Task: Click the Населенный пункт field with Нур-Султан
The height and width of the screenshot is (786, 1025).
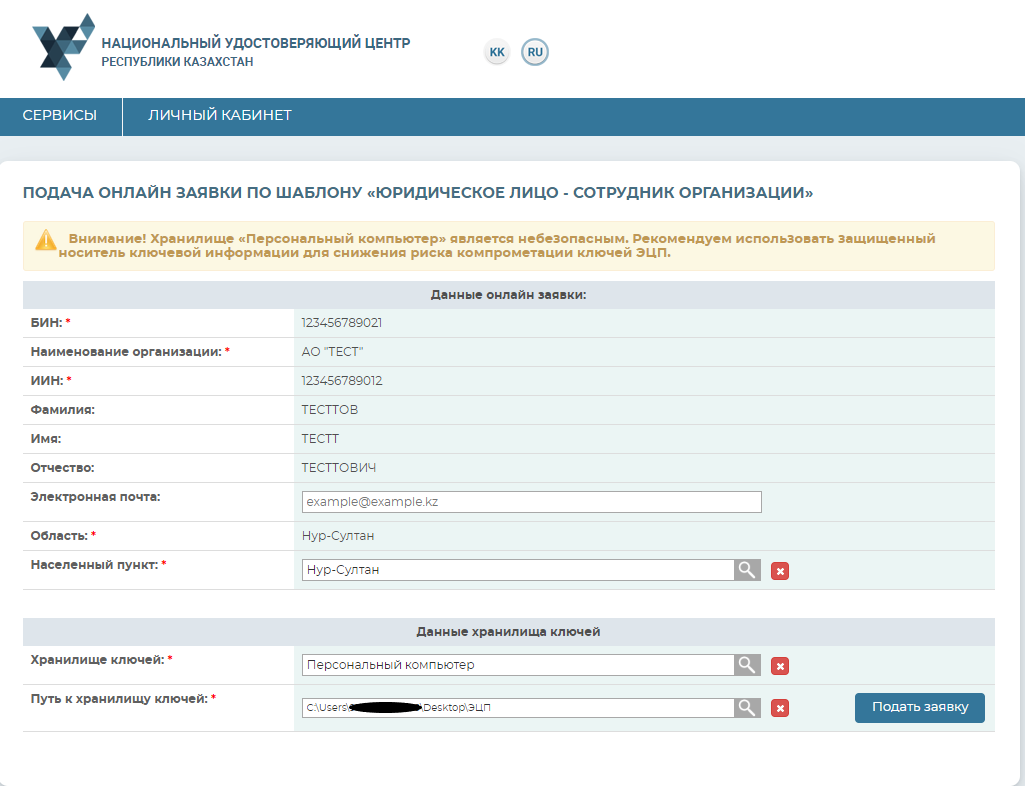Action: click(x=517, y=570)
